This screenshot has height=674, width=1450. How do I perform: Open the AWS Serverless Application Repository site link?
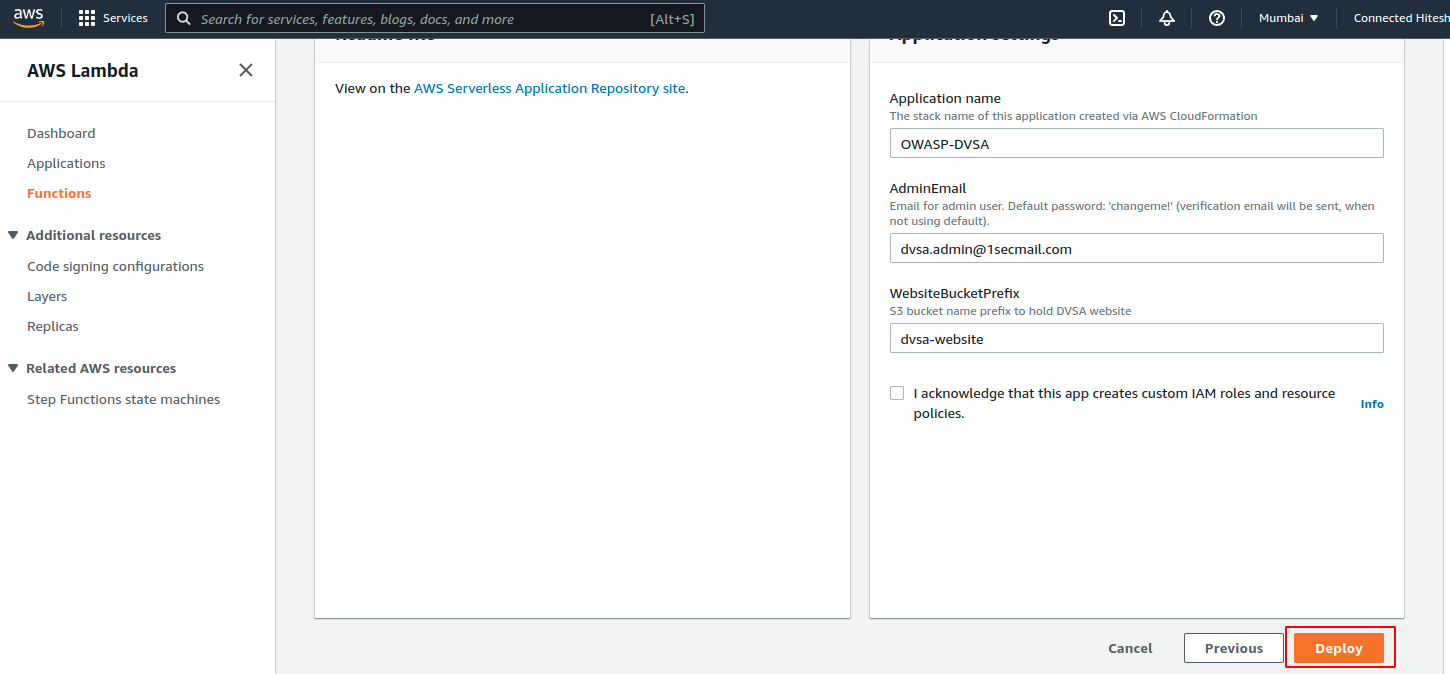(x=549, y=88)
